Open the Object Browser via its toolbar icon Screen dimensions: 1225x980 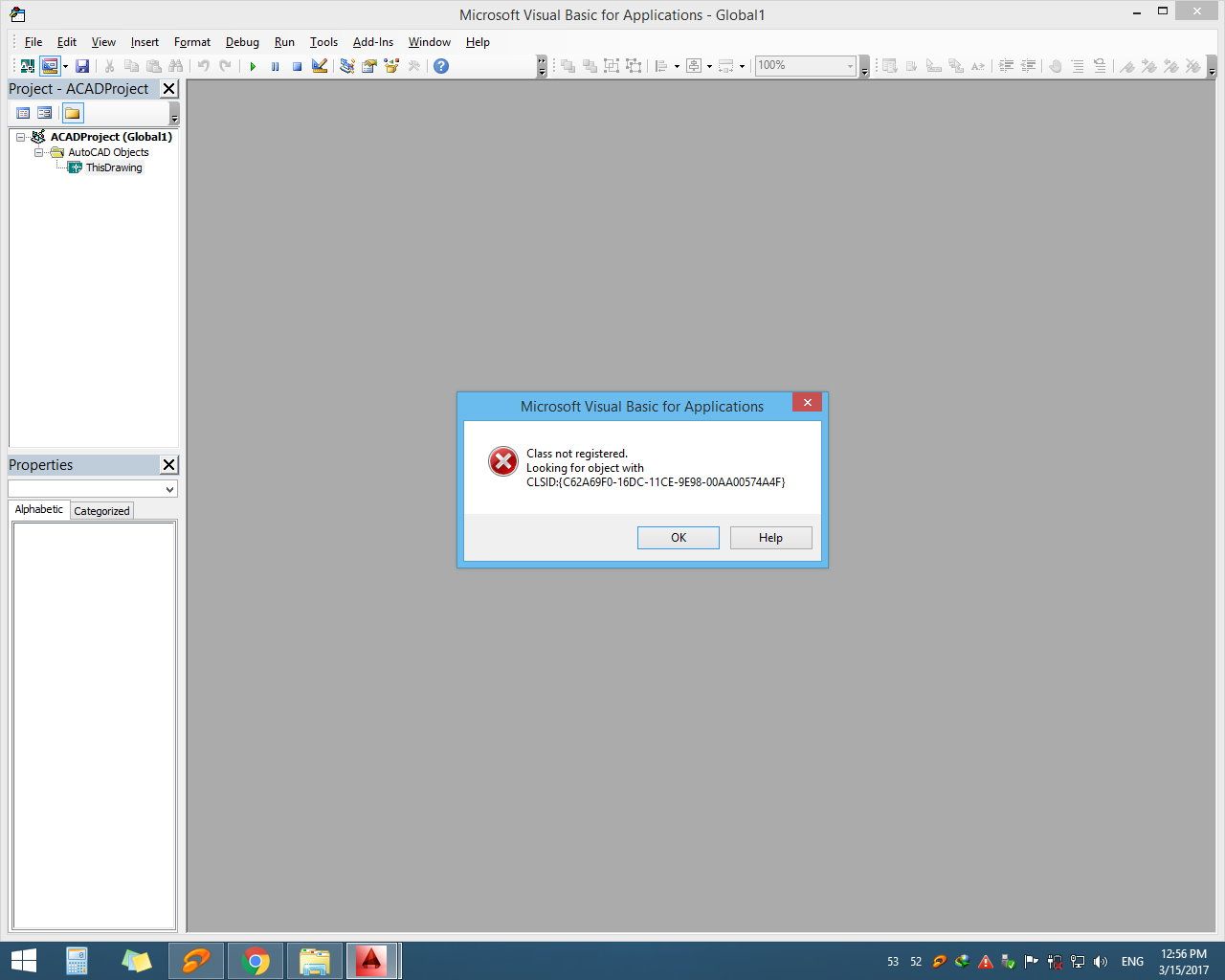pos(391,65)
